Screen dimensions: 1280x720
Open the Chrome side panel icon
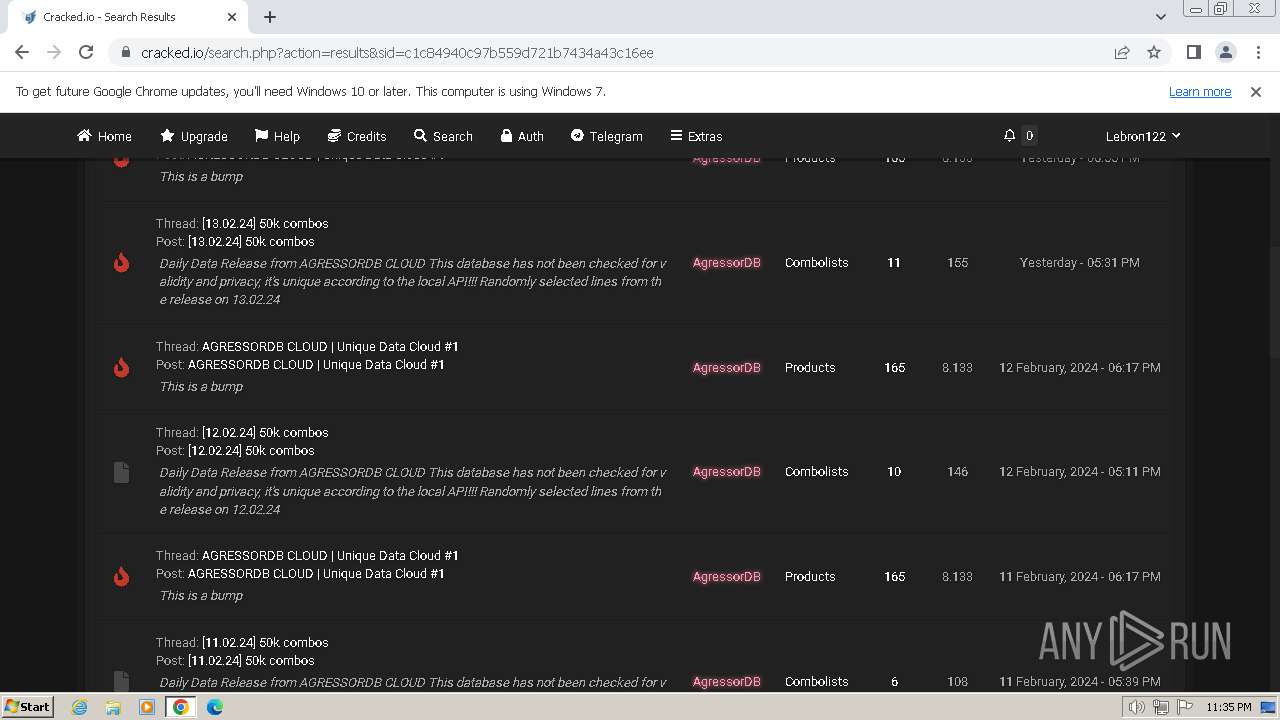[1193, 52]
